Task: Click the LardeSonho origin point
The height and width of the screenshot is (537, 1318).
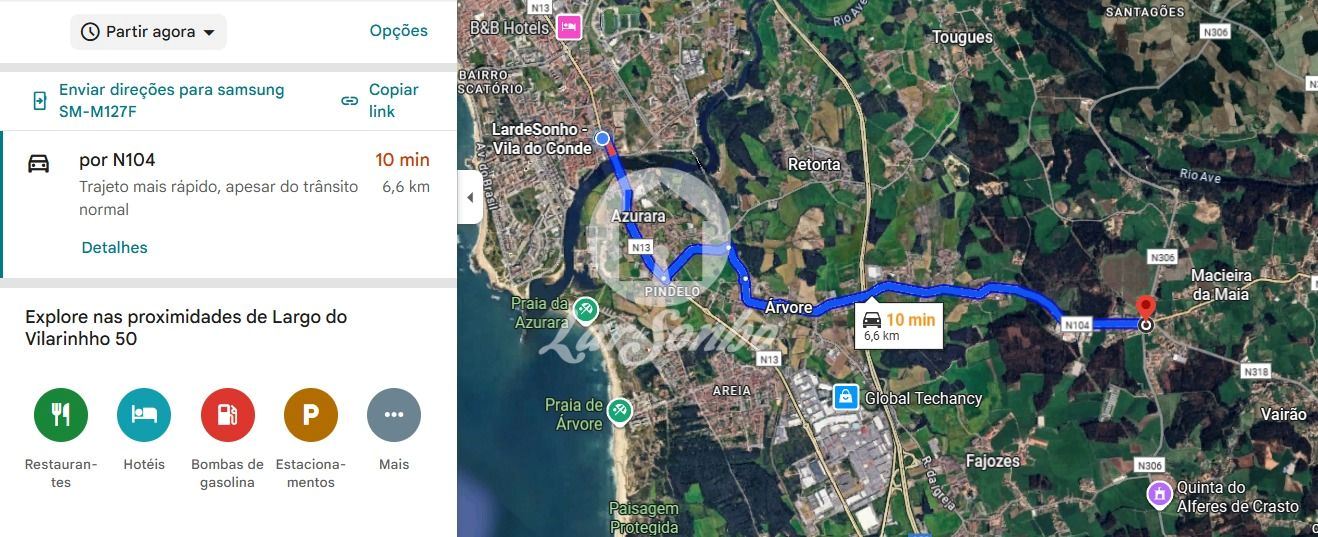Action: pyautogui.click(x=602, y=138)
